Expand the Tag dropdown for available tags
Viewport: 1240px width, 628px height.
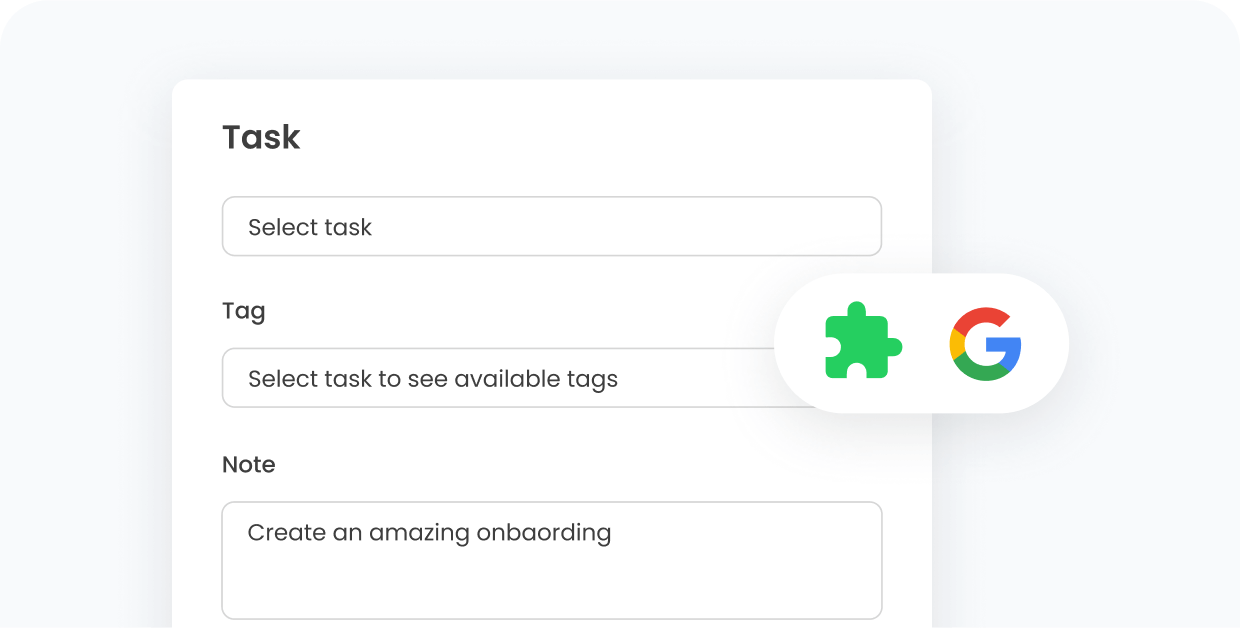[500, 378]
